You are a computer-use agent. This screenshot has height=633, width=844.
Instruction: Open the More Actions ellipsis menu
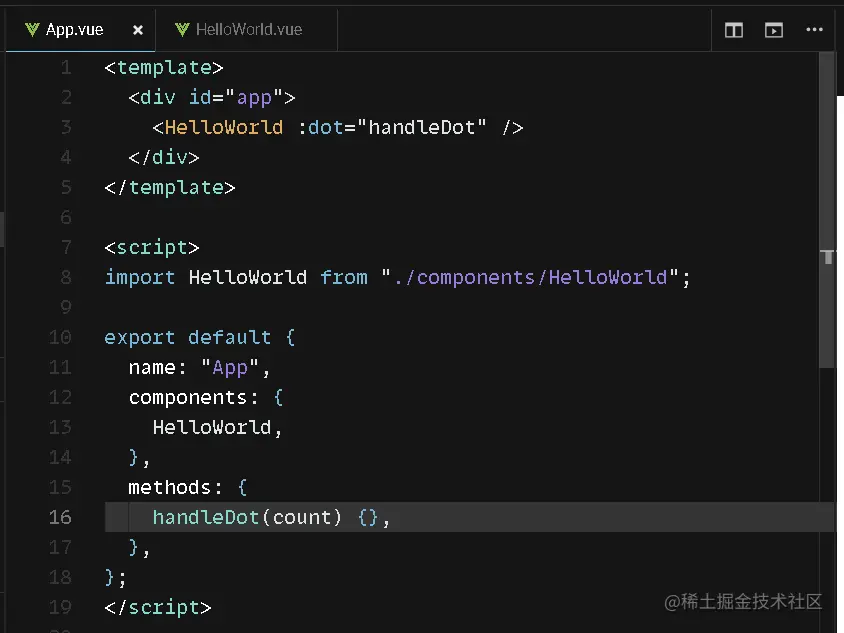814,30
